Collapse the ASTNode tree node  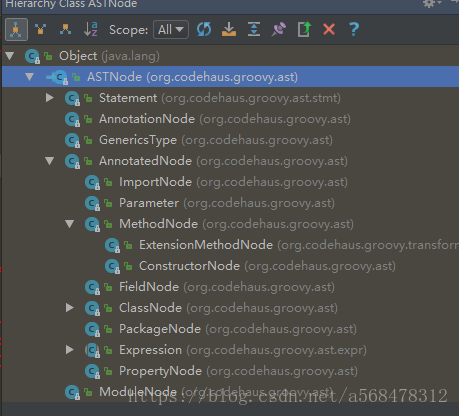(x=30, y=77)
